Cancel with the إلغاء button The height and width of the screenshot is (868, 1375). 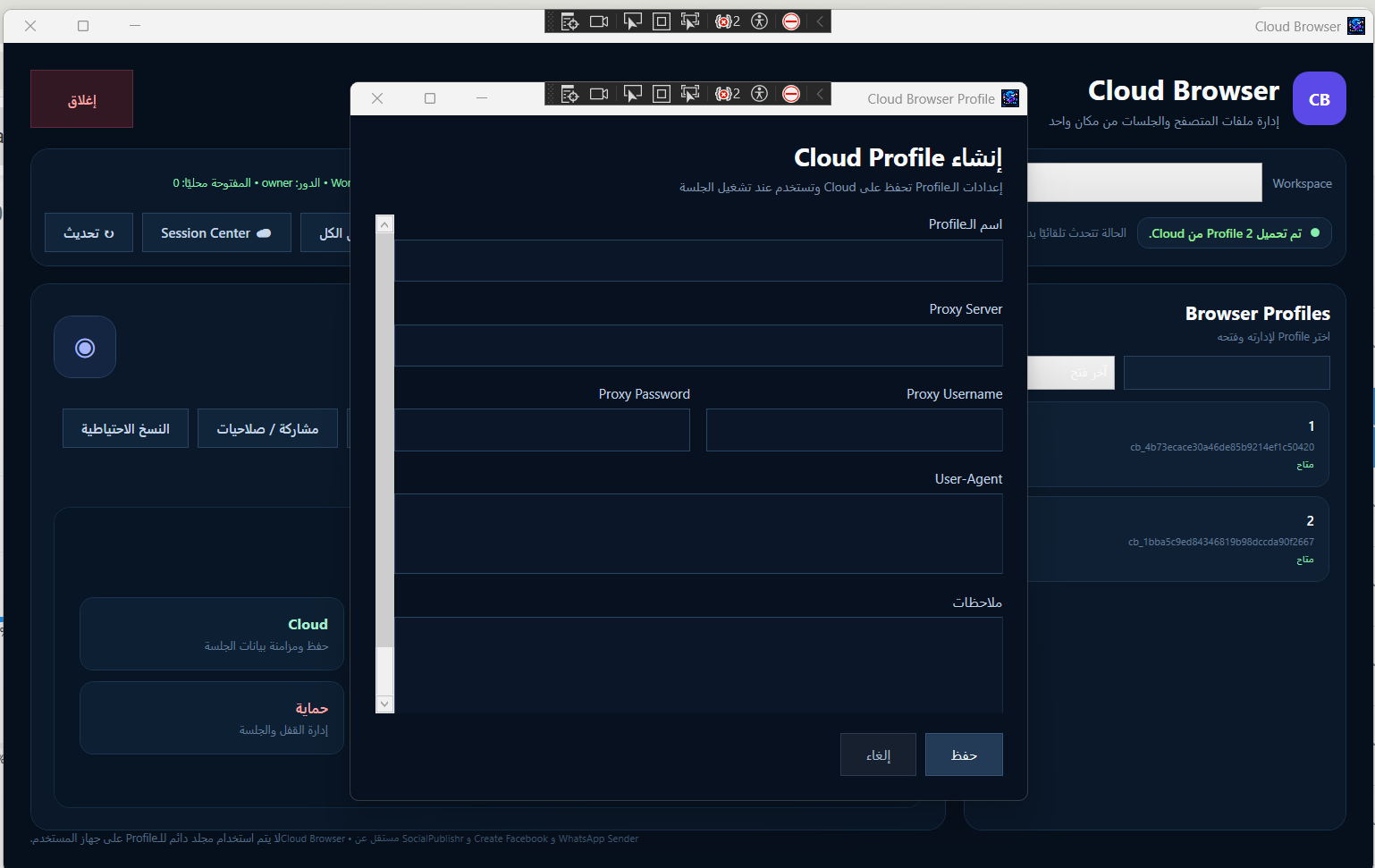[x=878, y=754]
